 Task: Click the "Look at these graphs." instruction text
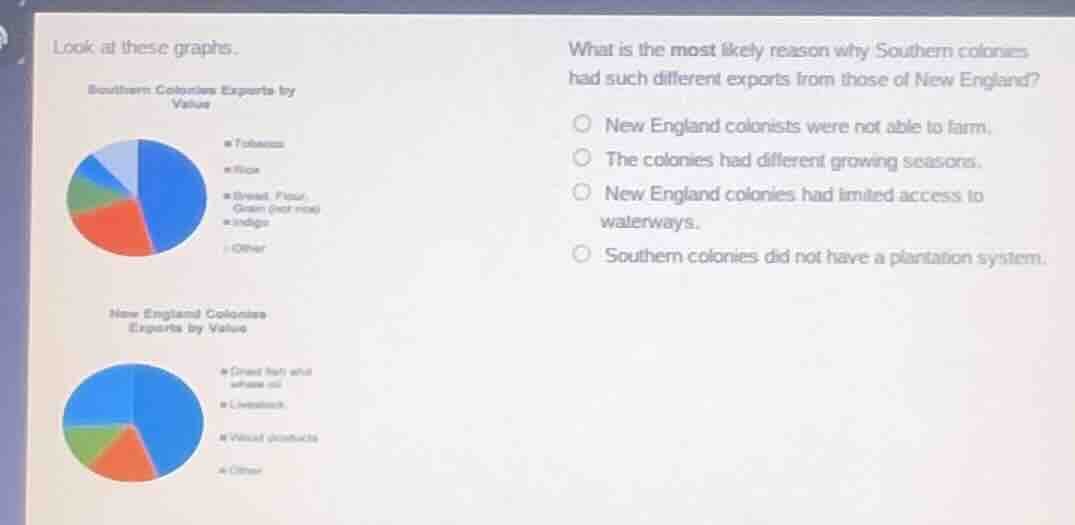pos(145,47)
